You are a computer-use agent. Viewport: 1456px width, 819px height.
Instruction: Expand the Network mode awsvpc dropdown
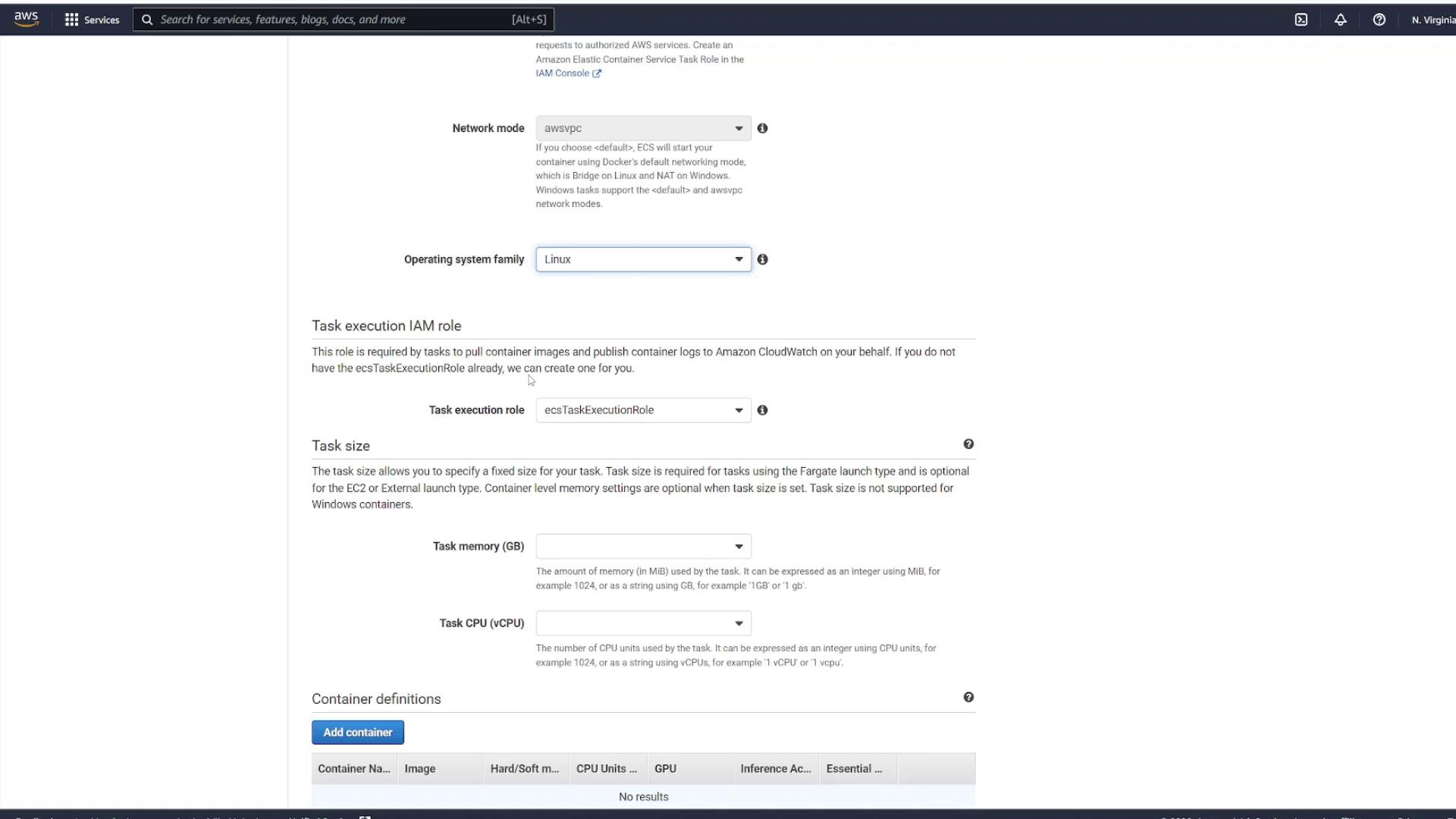(x=643, y=128)
